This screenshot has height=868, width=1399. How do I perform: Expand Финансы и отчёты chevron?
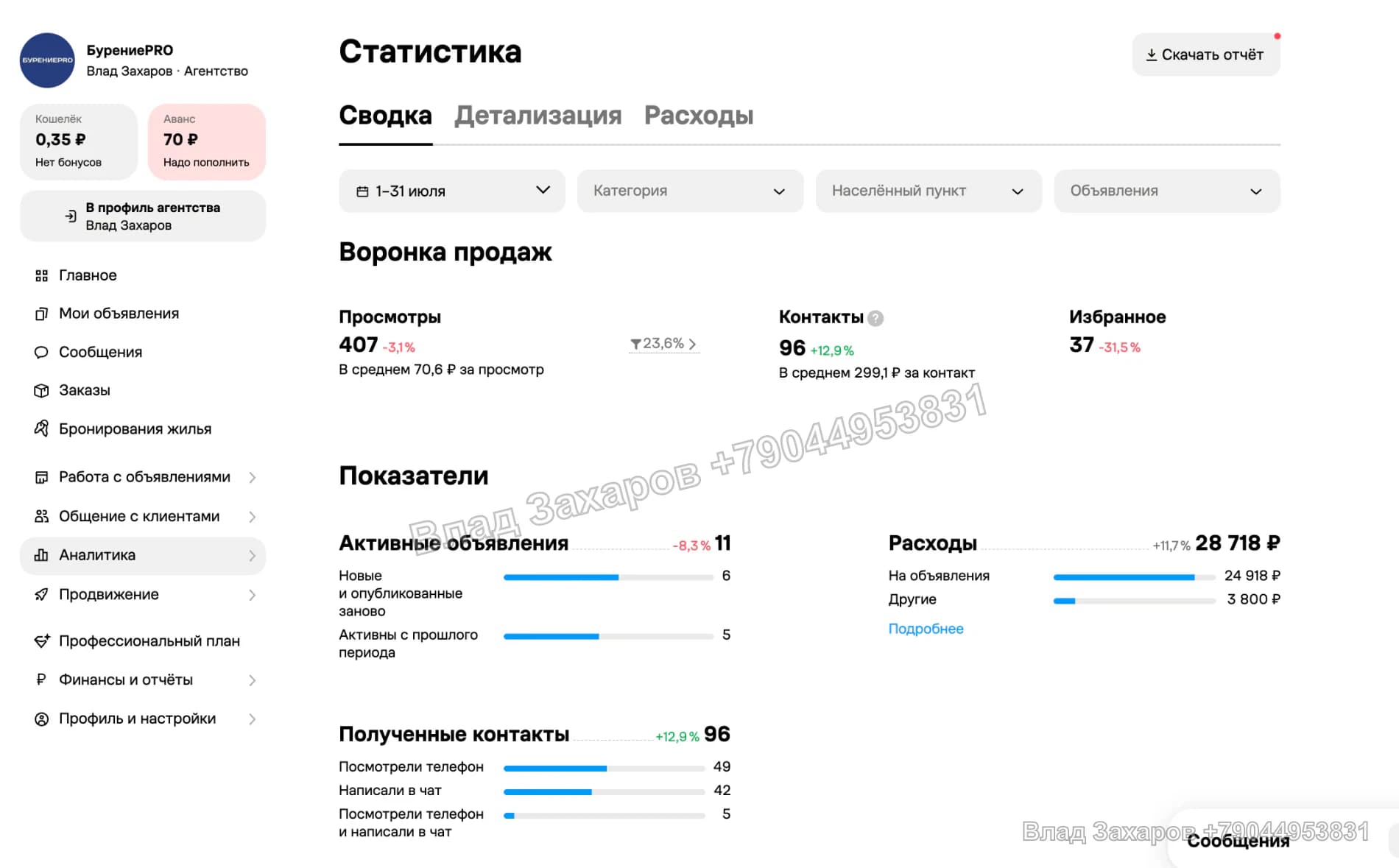click(252, 680)
